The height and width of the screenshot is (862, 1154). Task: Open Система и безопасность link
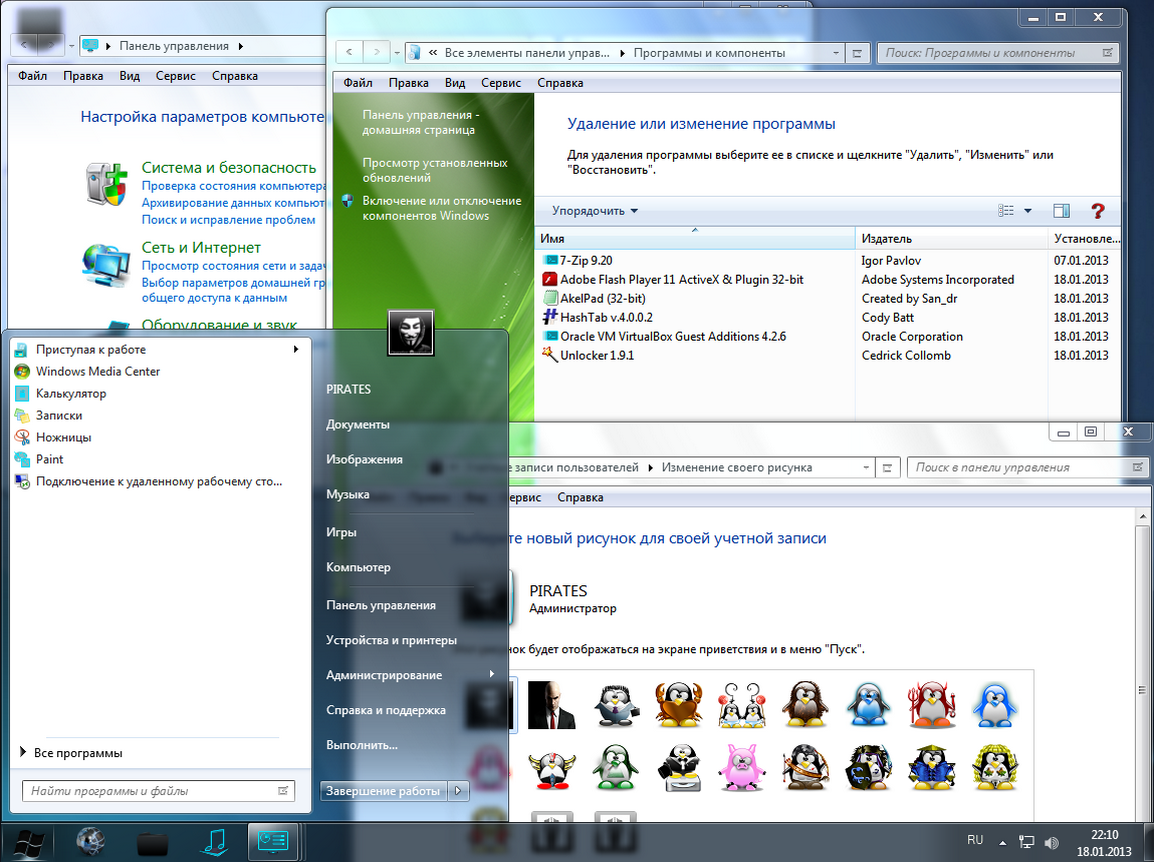(228, 168)
